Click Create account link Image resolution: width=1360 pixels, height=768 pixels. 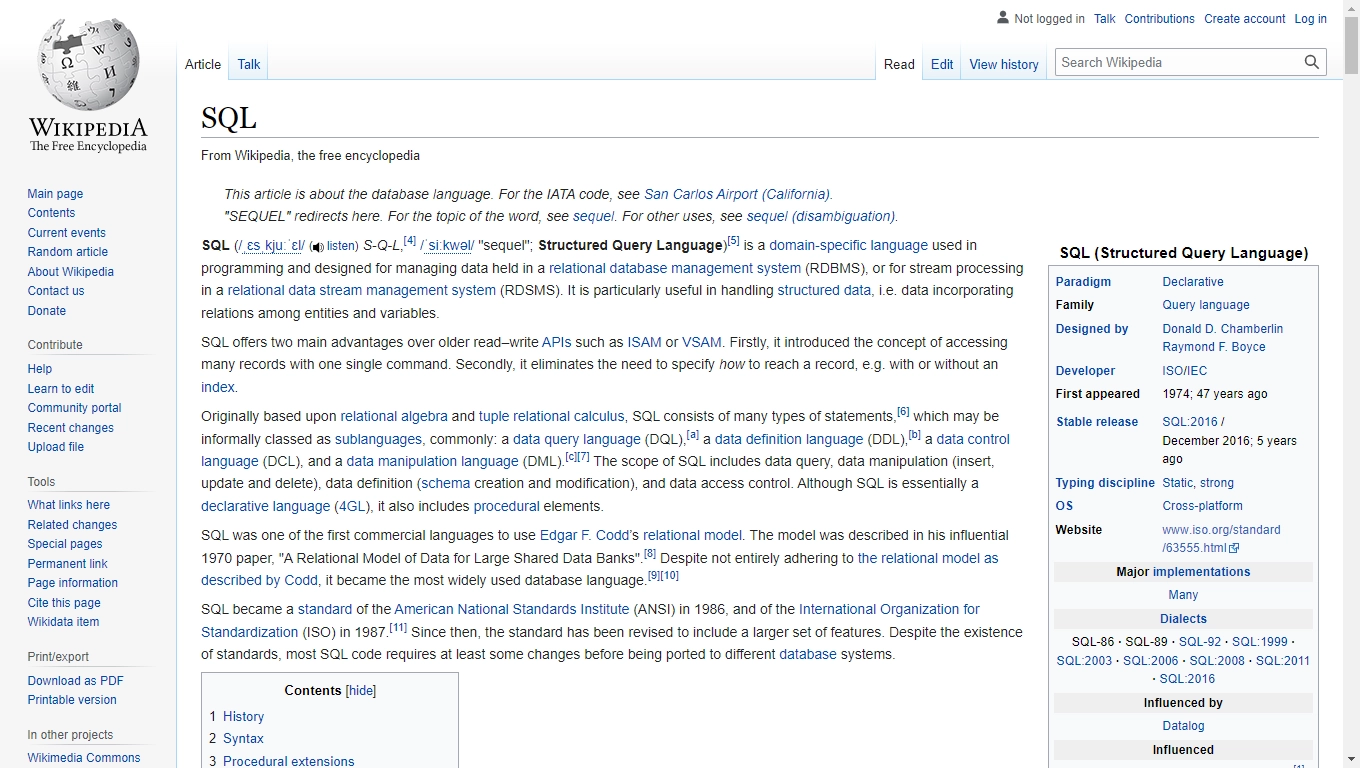click(1244, 18)
